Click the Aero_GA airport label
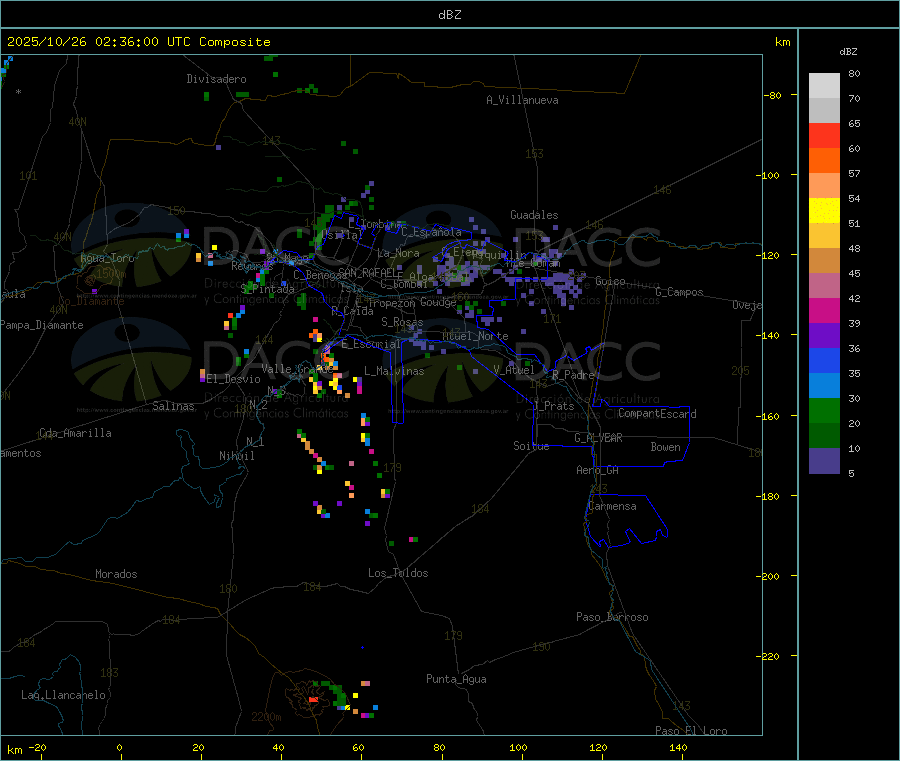This screenshot has width=900, height=761. (598, 470)
